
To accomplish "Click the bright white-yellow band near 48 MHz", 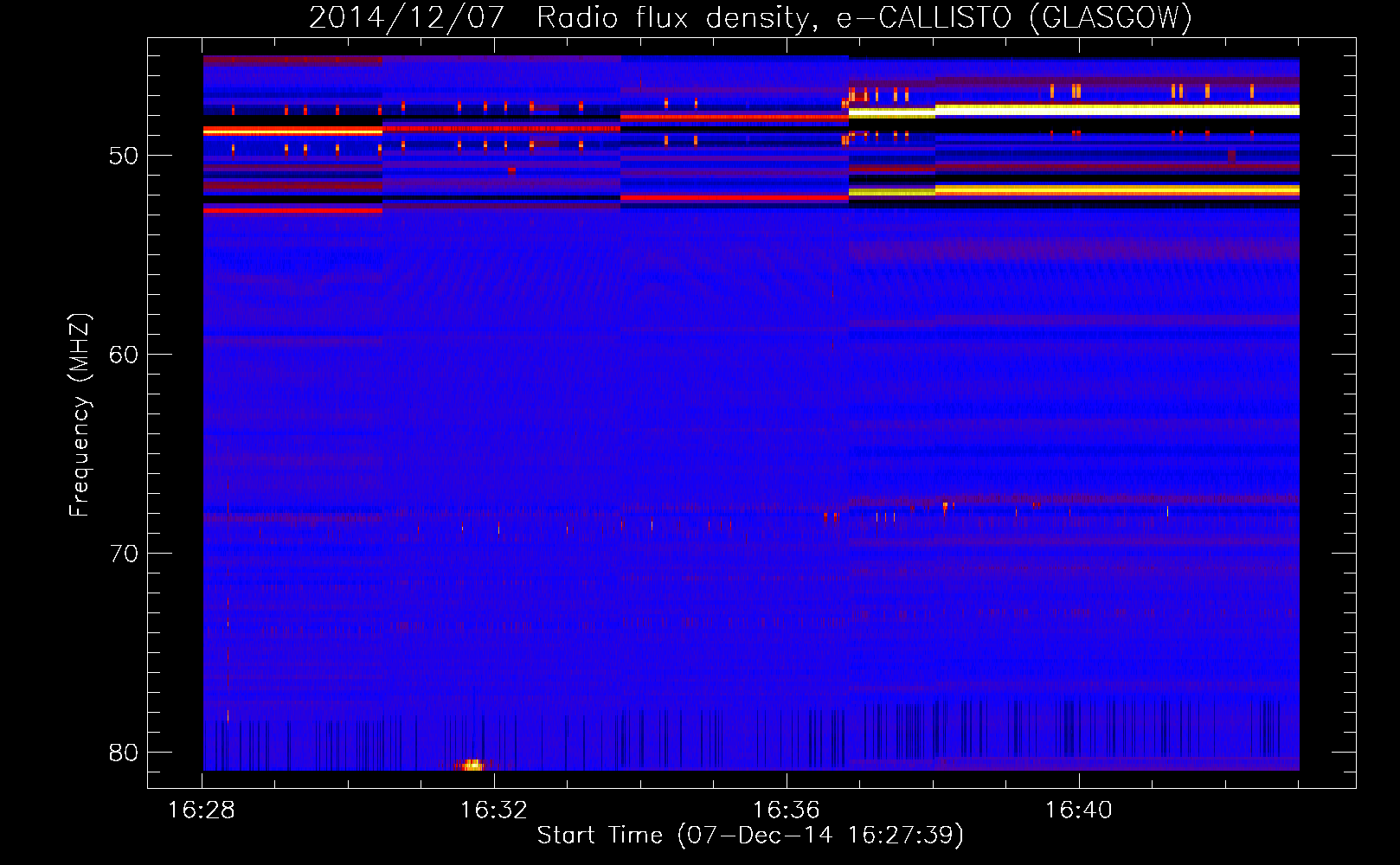I will (1074, 110).
